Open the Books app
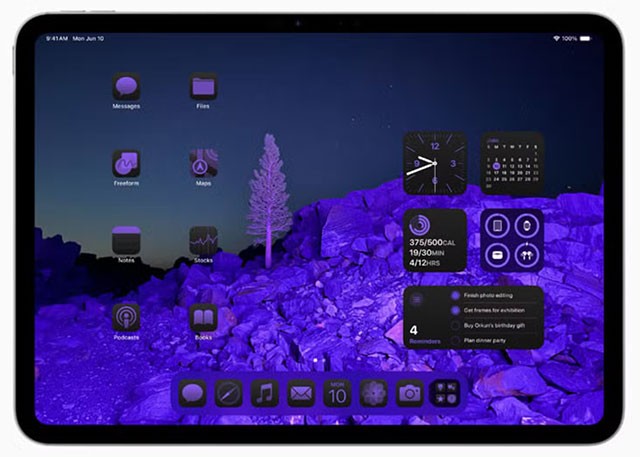 tap(203, 317)
